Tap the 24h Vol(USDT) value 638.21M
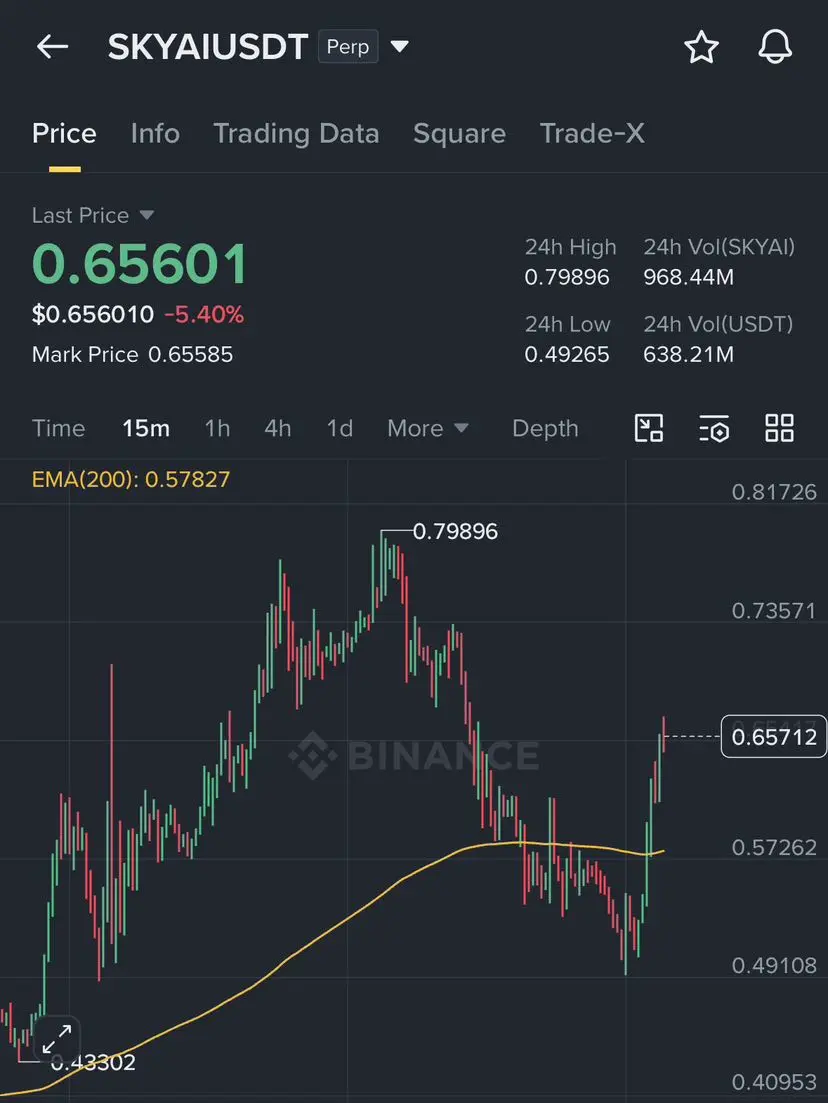 pos(688,355)
